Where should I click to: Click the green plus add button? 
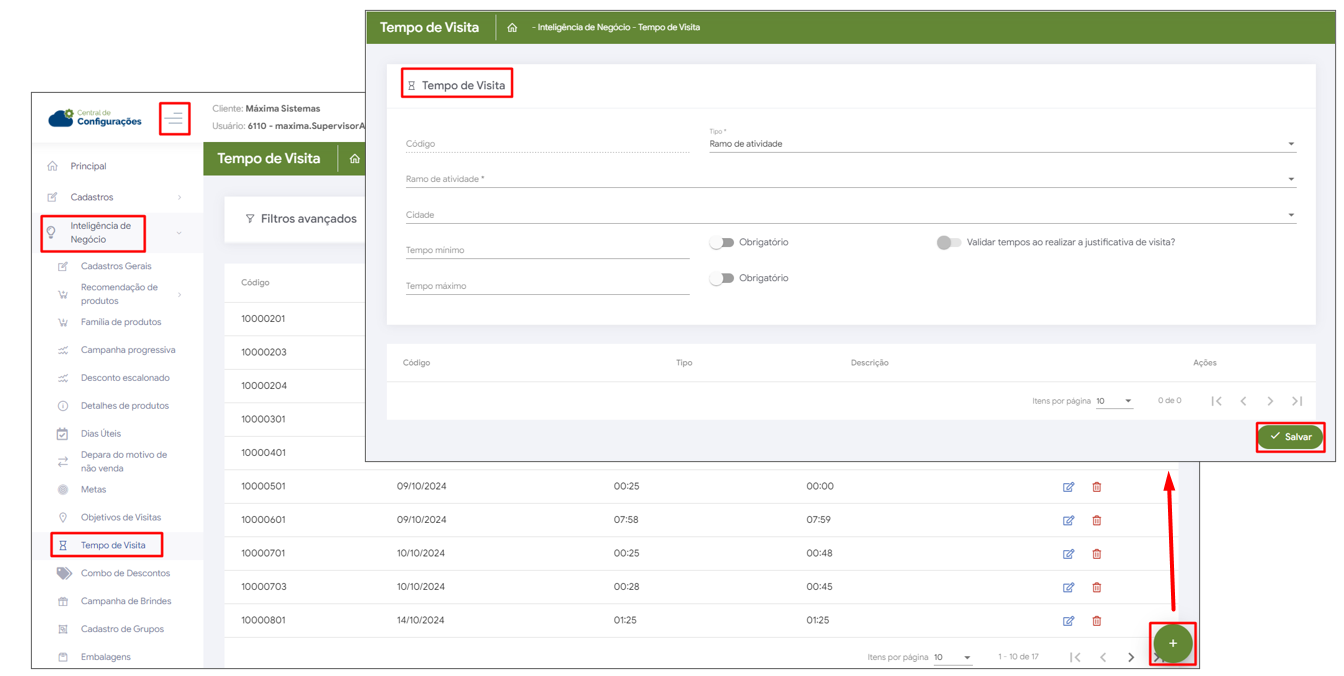1172,643
